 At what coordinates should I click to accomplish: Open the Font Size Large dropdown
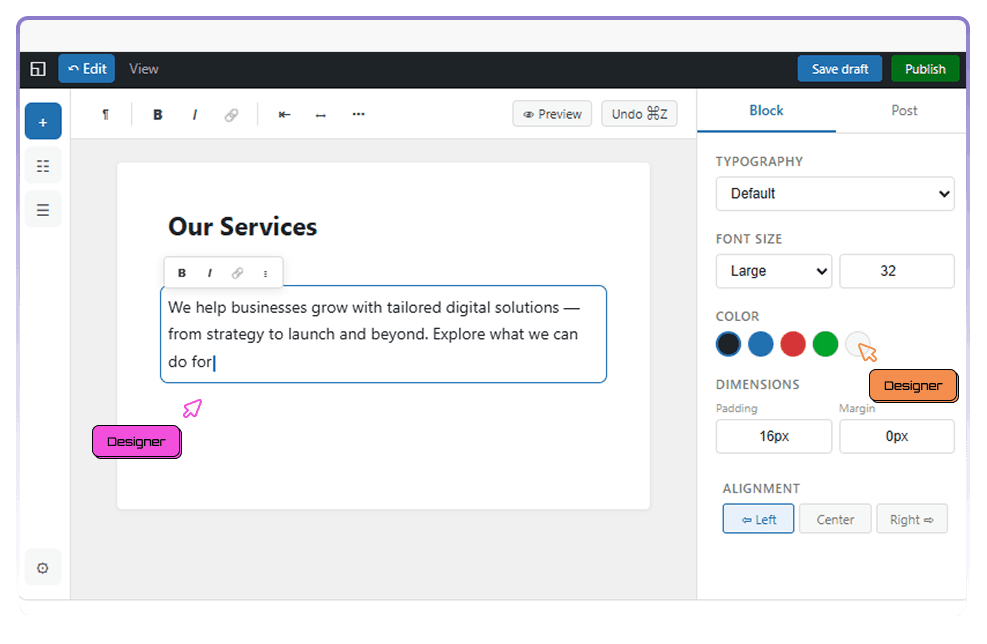click(x=774, y=271)
